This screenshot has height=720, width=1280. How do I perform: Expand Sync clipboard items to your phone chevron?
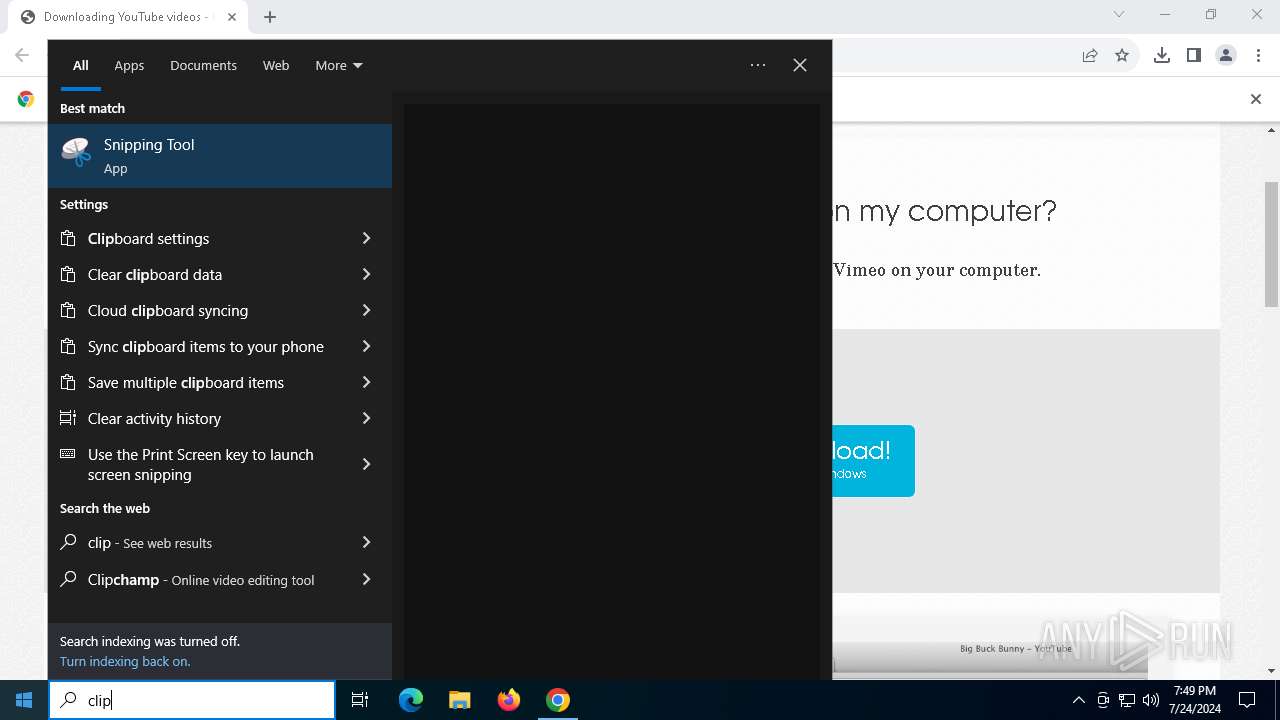(366, 346)
